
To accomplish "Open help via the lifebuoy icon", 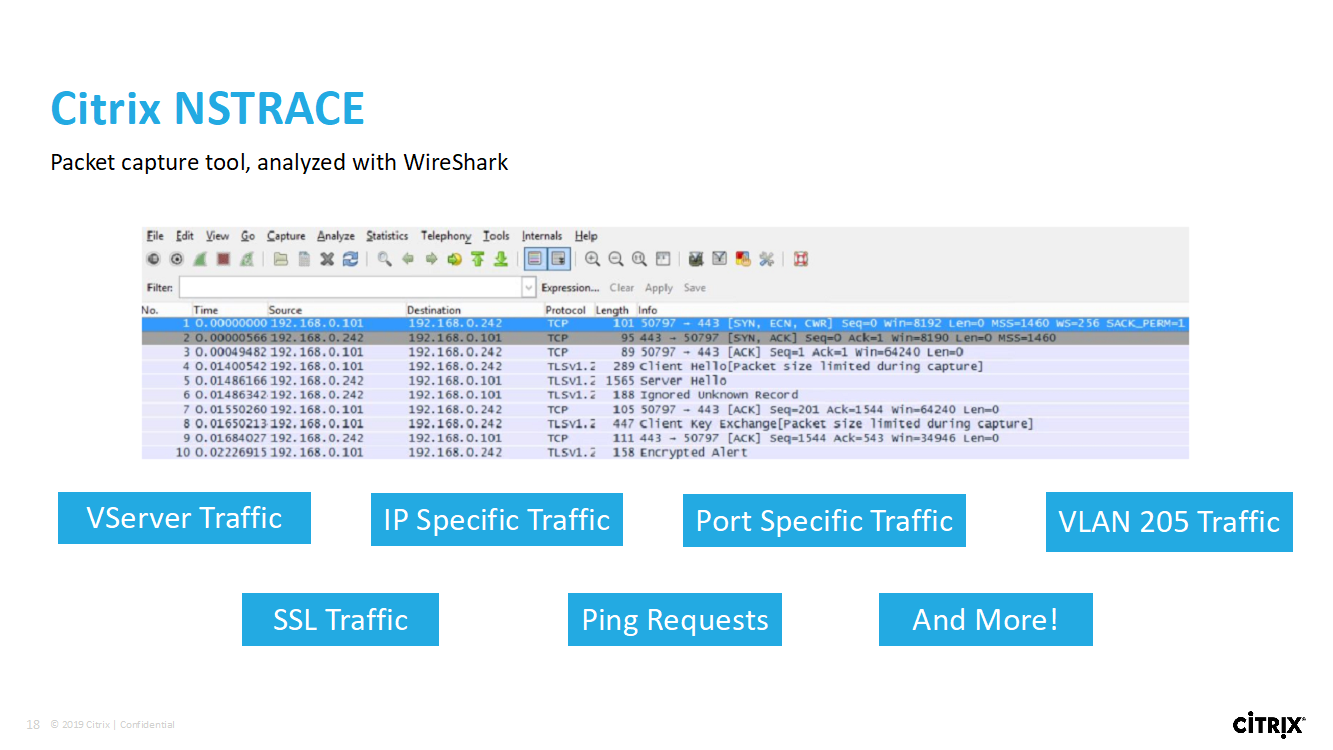I will coord(800,259).
